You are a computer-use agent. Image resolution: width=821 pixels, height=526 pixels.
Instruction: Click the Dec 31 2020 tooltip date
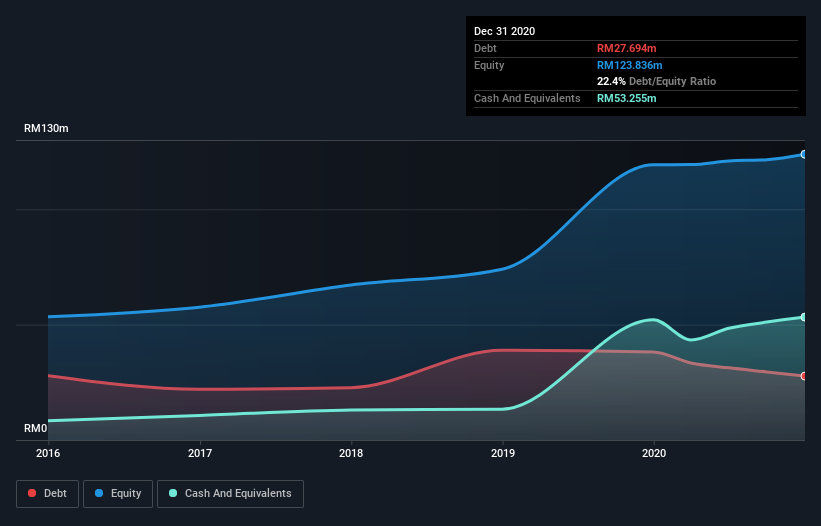click(504, 31)
